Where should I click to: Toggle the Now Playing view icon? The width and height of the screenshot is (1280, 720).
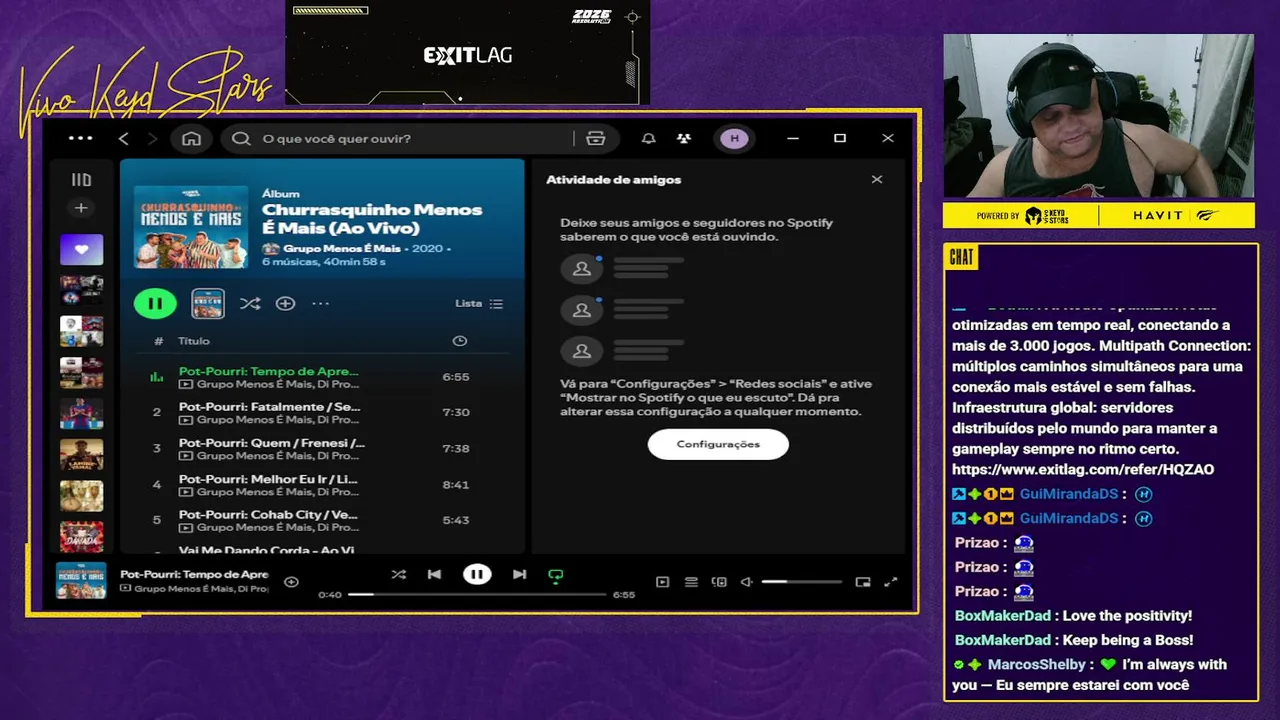click(x=662, y=582)
